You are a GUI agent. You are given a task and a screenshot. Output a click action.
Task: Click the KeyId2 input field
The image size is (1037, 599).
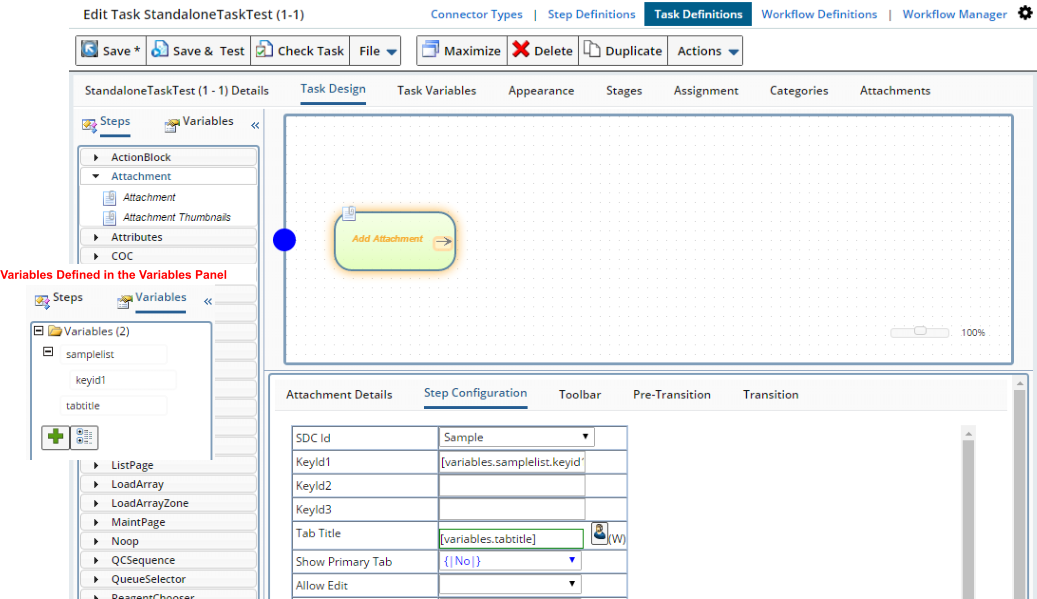(512, 485)
